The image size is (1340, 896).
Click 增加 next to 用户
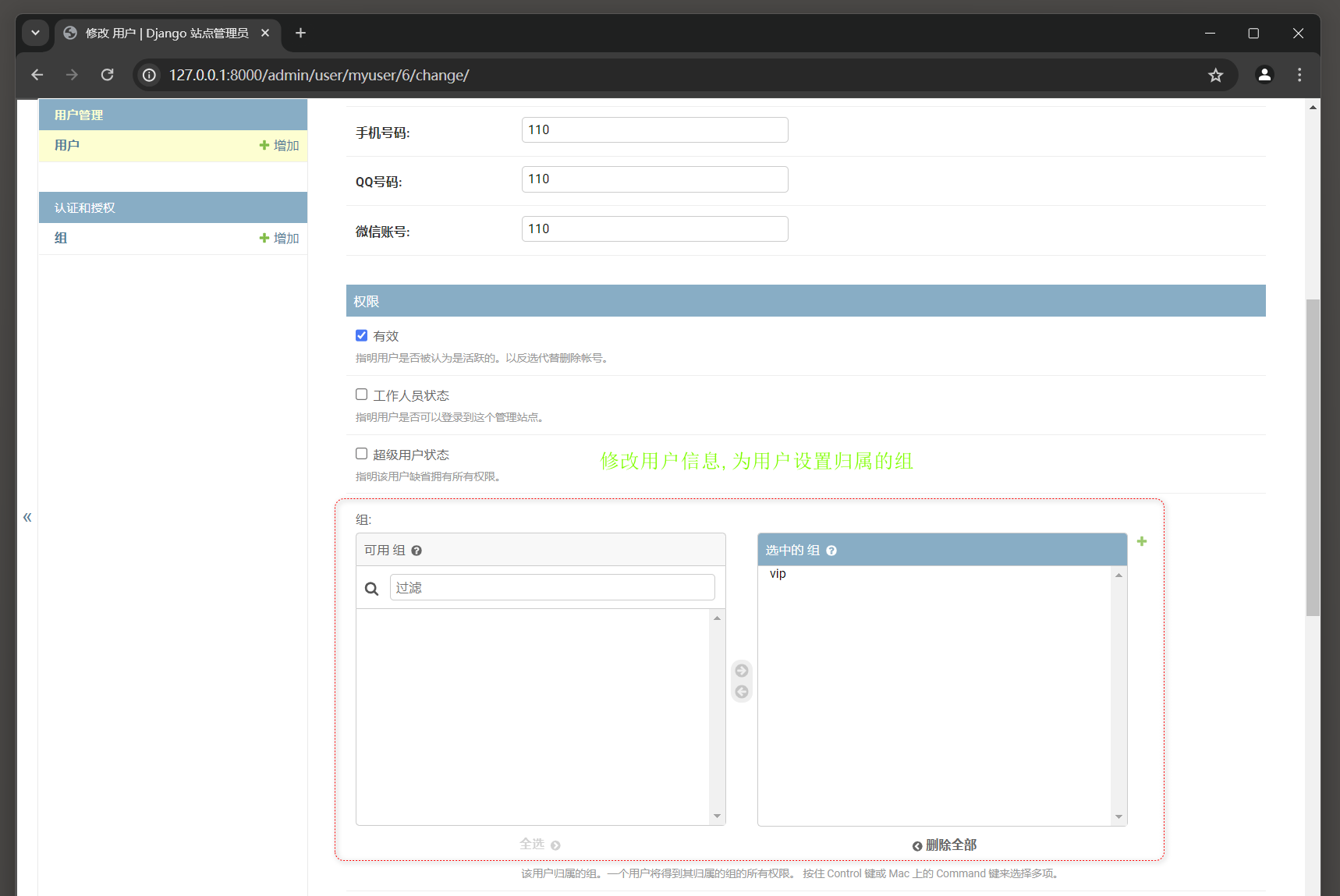point(279,145)
